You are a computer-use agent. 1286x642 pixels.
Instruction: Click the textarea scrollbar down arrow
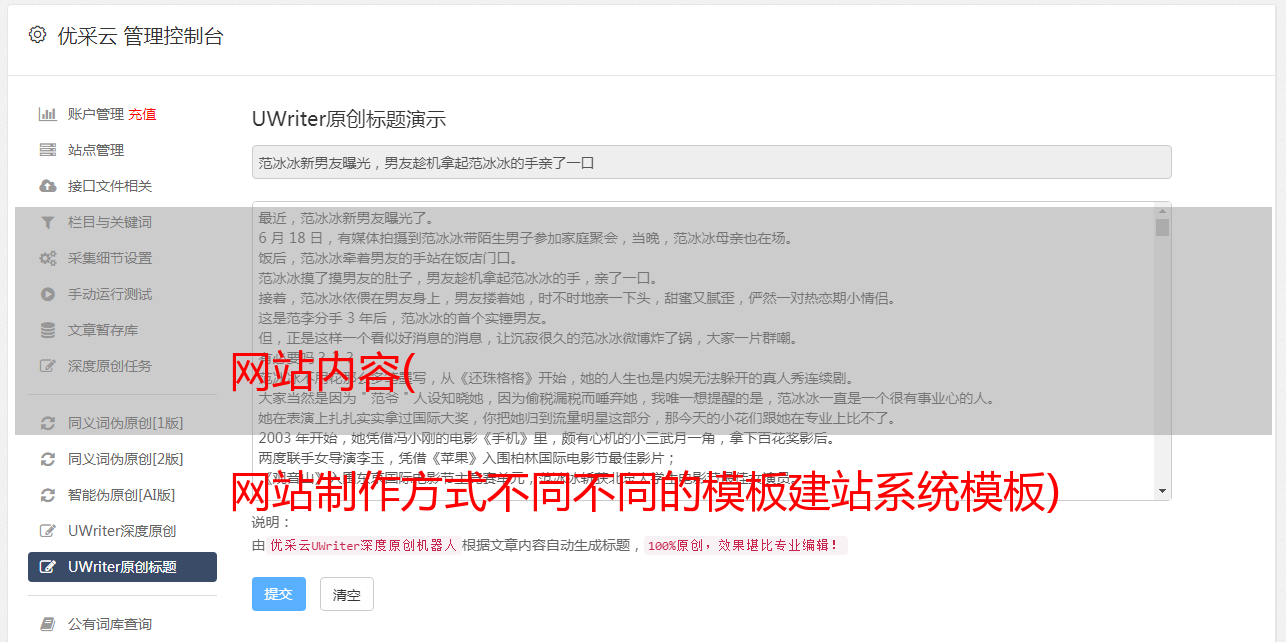pyautogui.click(x=1162, y=491)
